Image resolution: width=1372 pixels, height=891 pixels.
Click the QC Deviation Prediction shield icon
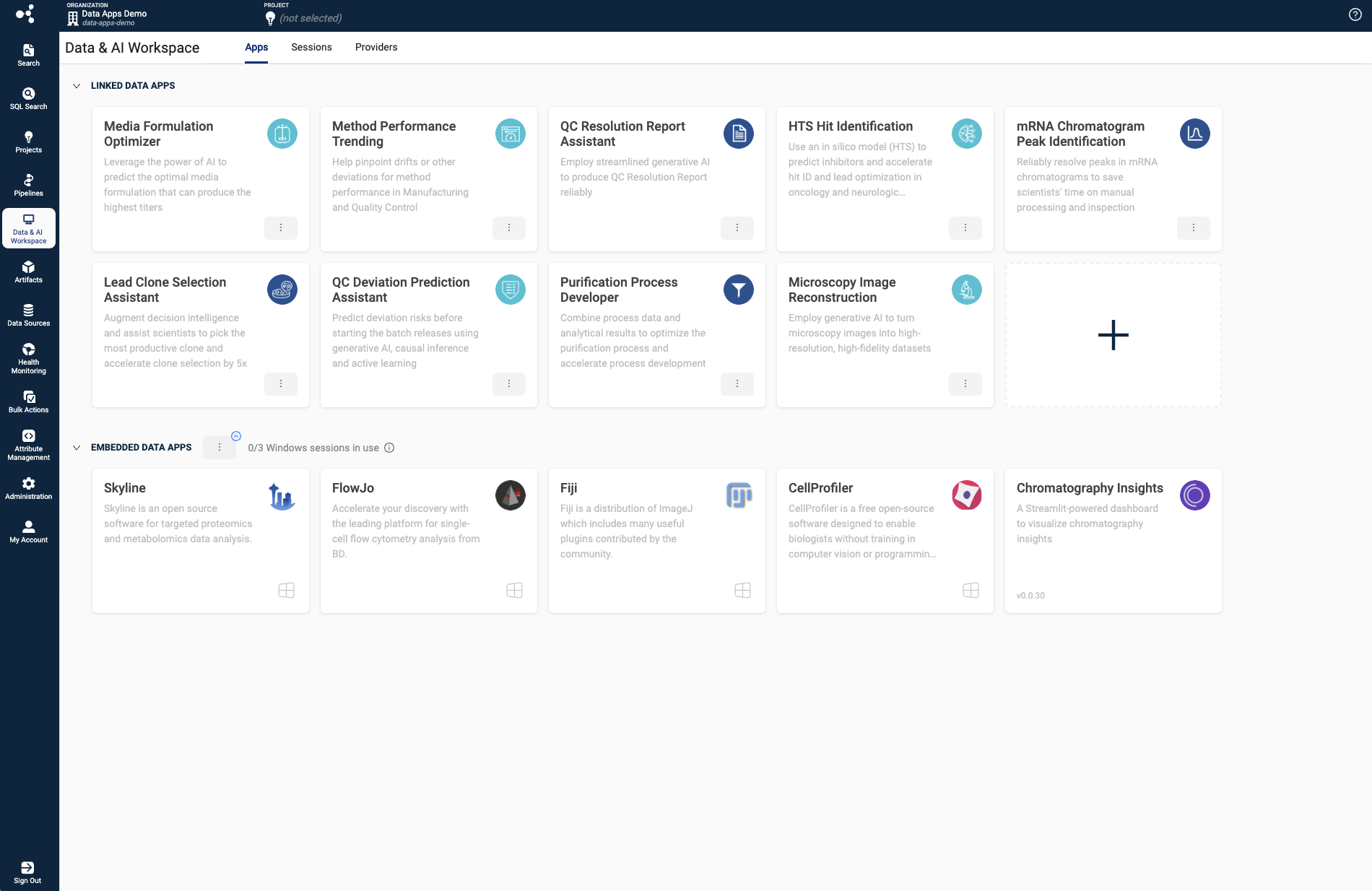(x=511, y=290)
